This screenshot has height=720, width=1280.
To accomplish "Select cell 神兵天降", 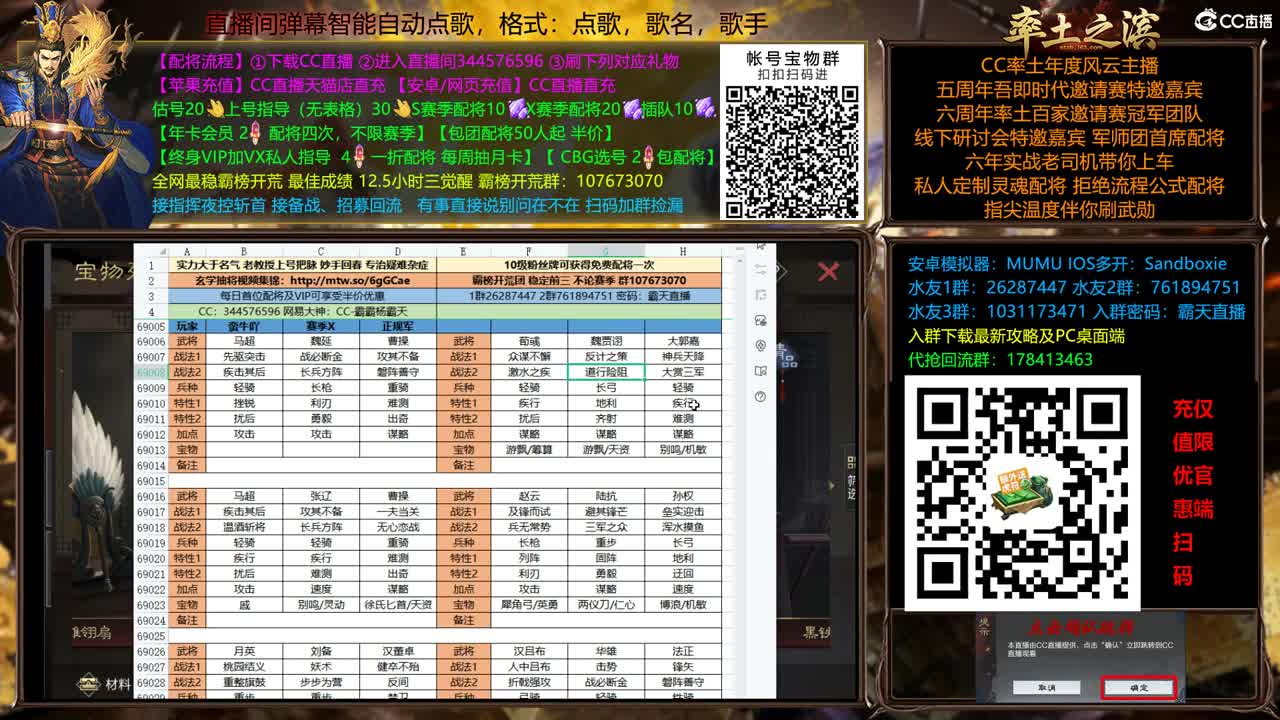I will click(683, 357).
